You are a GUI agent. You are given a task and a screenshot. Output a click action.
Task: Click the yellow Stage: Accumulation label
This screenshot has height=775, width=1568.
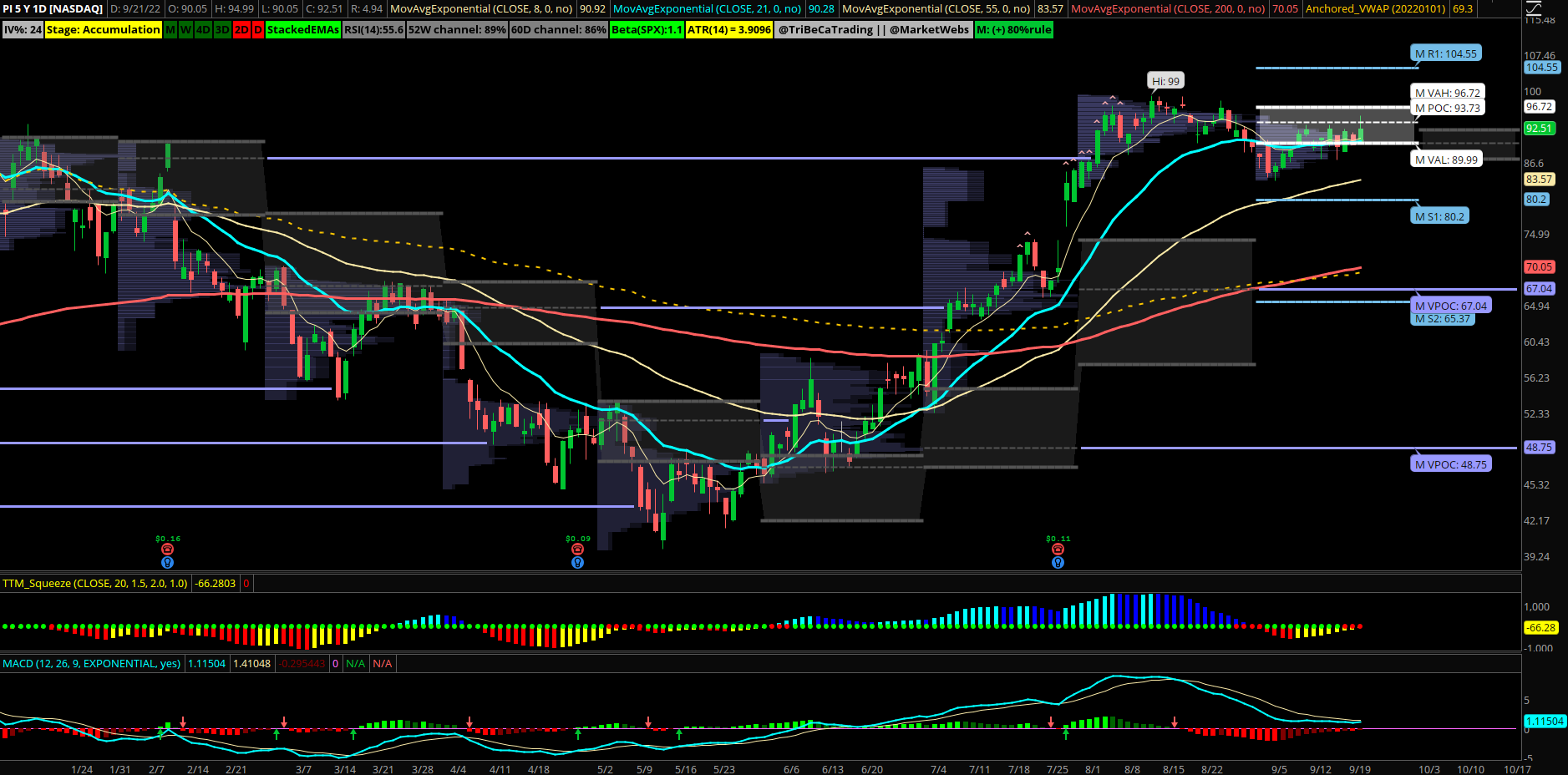[x=104, y=30]
